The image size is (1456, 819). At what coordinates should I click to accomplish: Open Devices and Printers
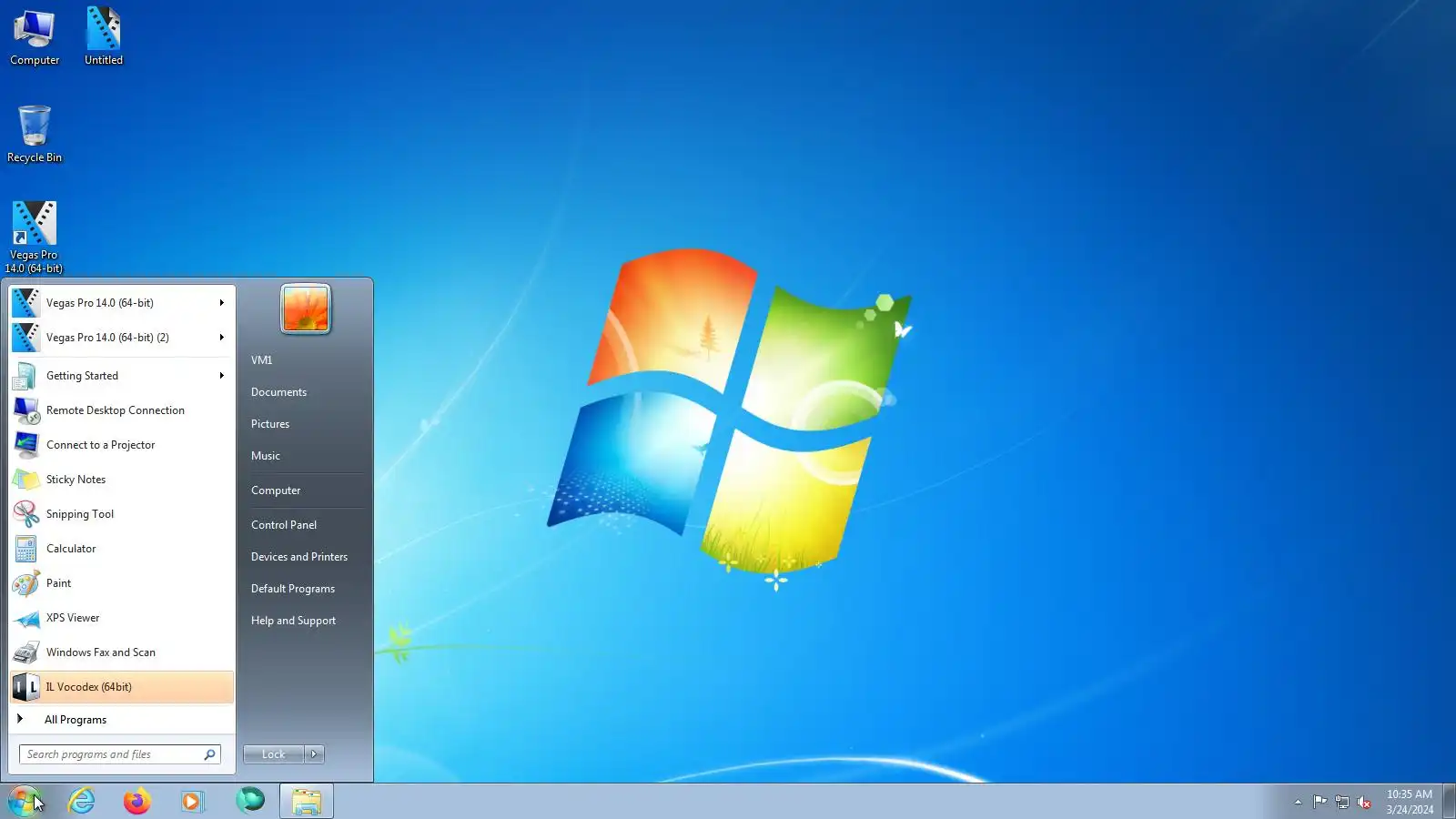click(x=299, y=557)
